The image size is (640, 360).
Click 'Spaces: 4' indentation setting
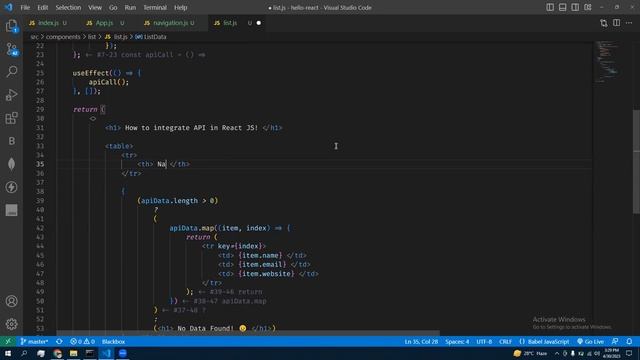457,342
